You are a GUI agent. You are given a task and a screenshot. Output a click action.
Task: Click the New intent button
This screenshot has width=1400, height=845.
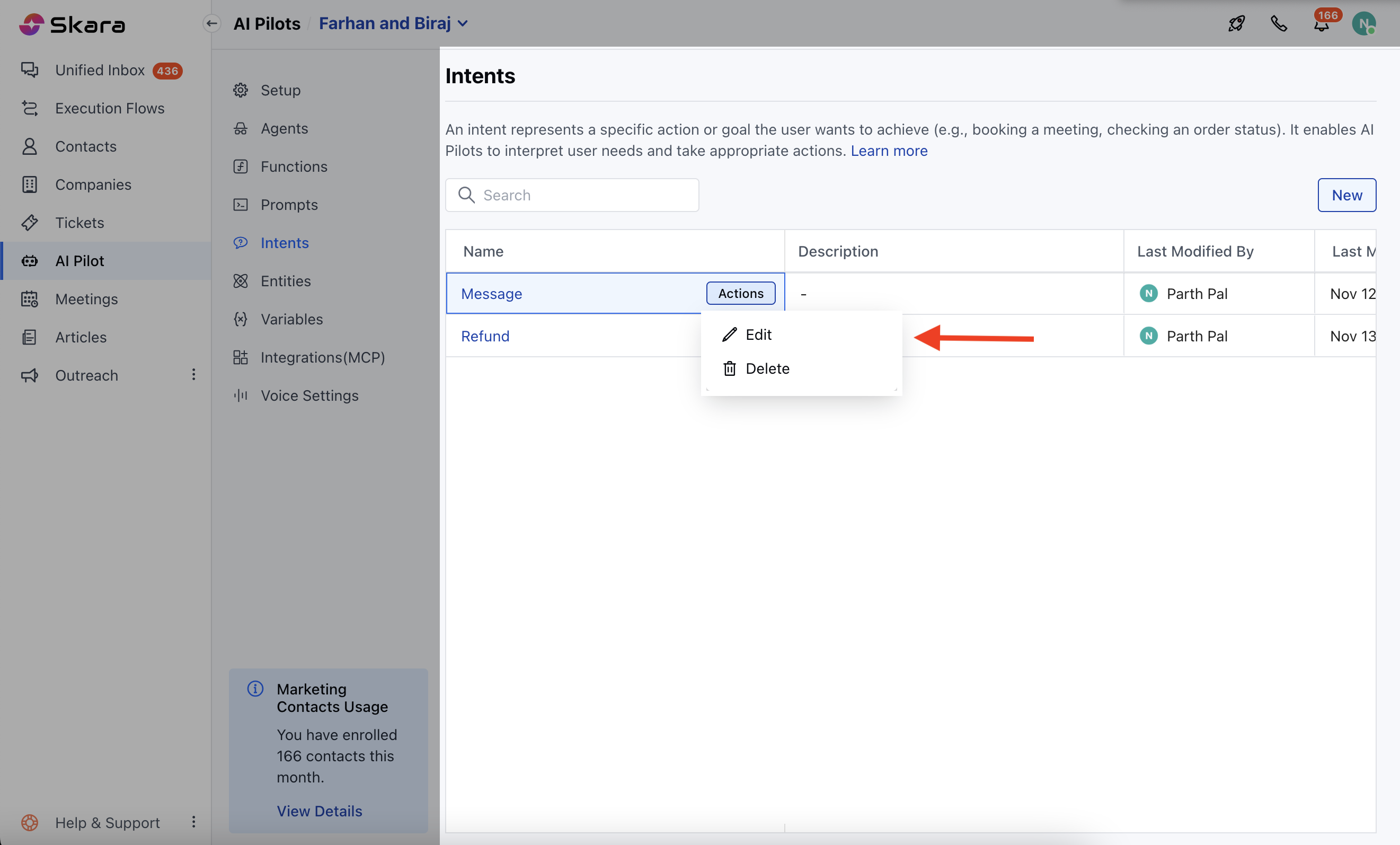point(1346,195)
